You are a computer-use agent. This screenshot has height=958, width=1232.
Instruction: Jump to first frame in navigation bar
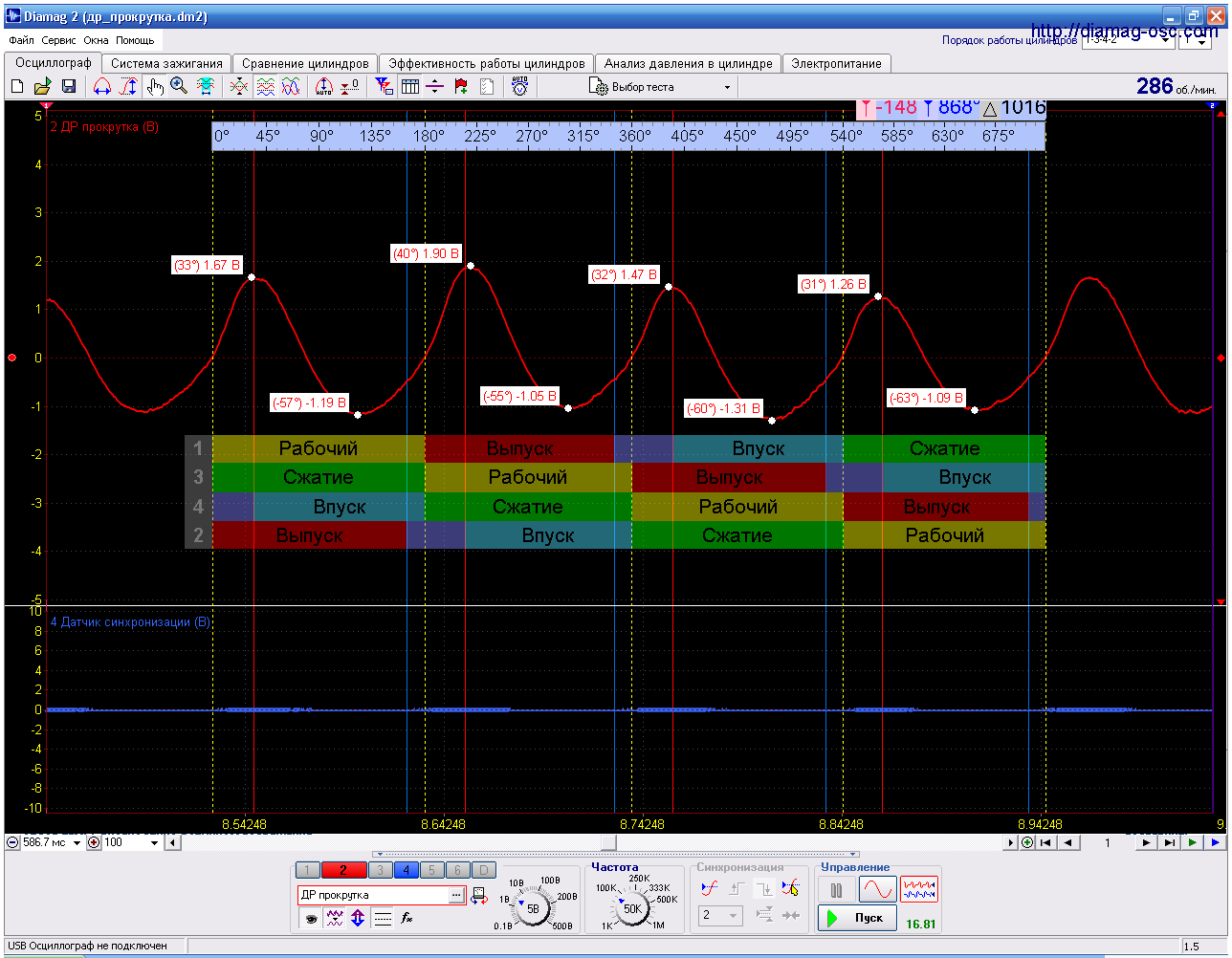[x=1045, y=842]
